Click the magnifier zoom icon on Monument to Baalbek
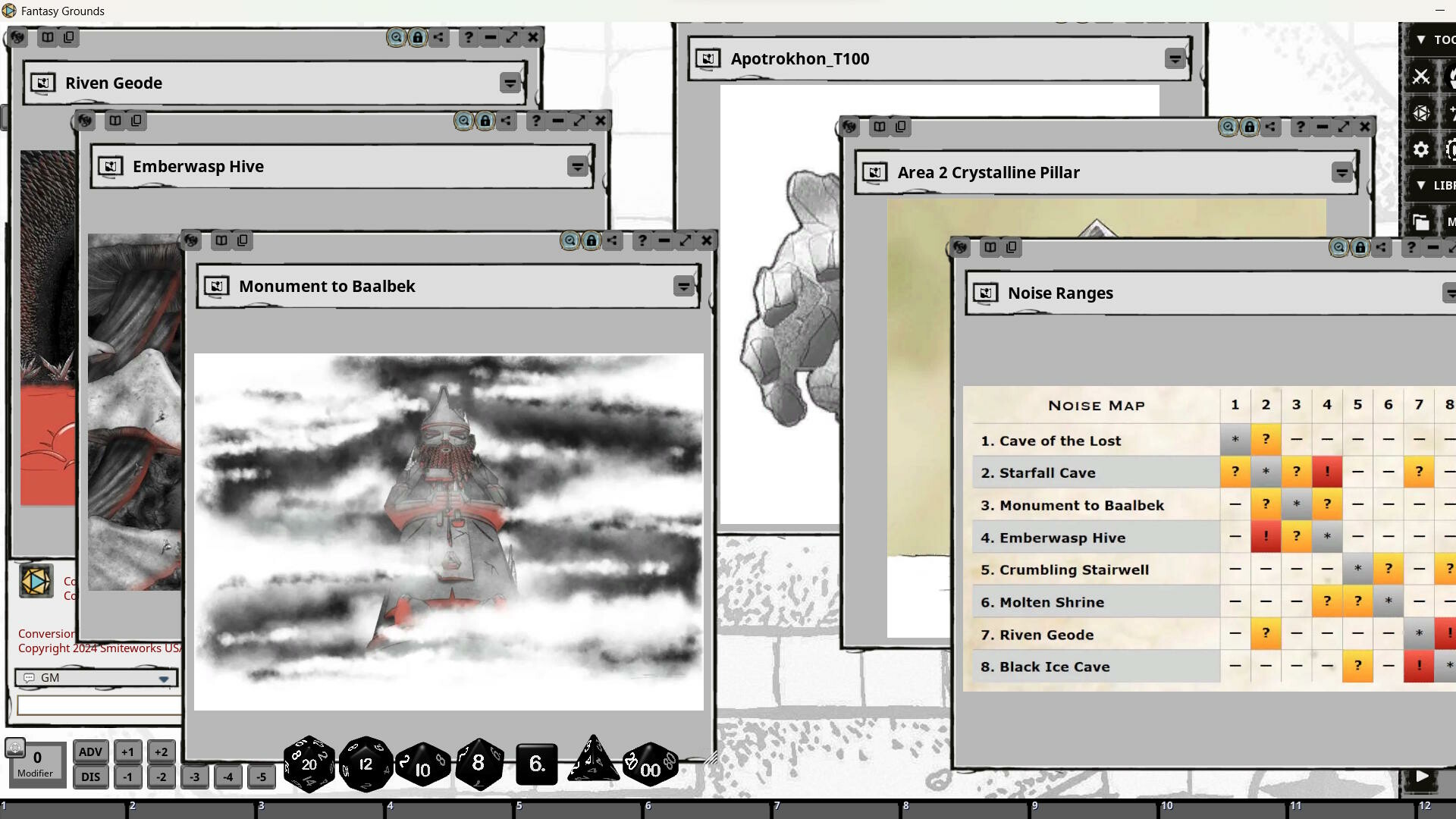The height and width of the screenshot is (819, 1456). [x=569, y=240]
